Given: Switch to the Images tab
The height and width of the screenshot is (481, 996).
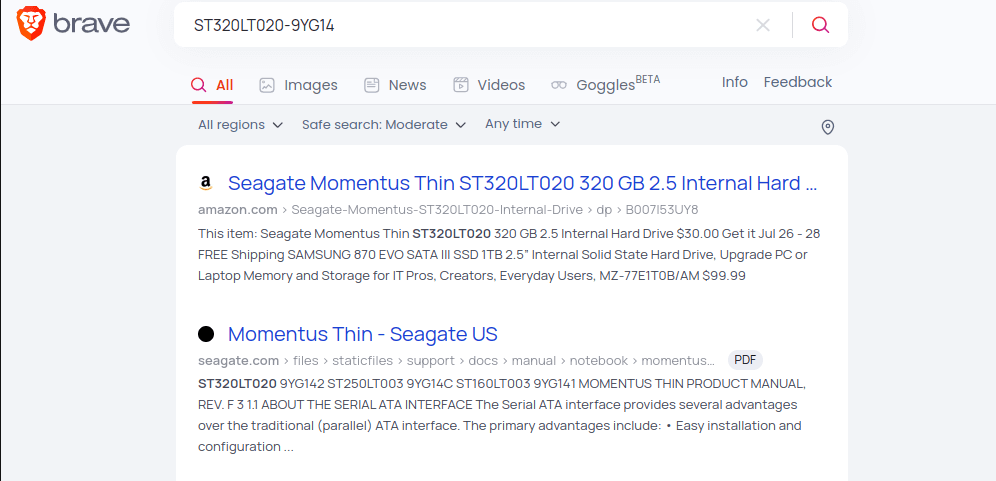Looking at the screenshot, I should click(x=299, y=85).
